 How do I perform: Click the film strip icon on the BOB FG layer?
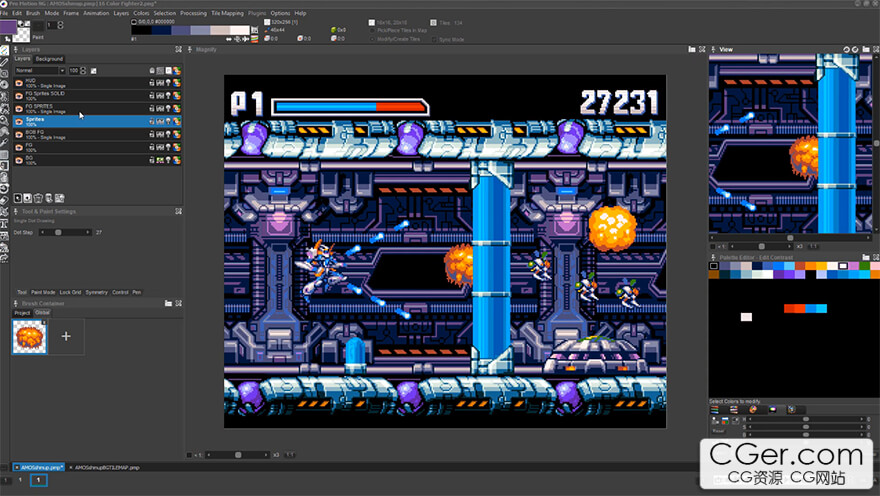[x=160, y=134]
